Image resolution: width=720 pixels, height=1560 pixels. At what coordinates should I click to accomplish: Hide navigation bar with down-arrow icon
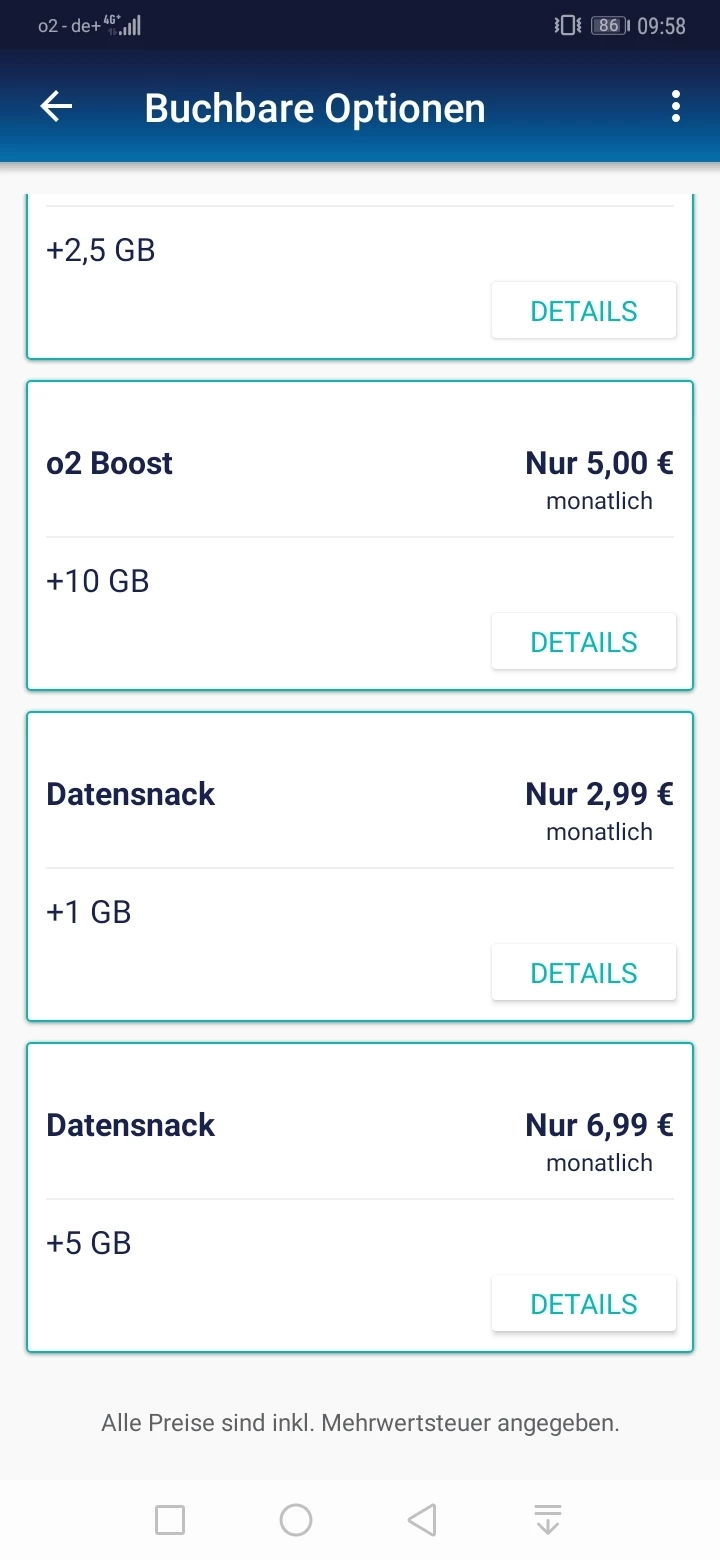point(548,1520)
